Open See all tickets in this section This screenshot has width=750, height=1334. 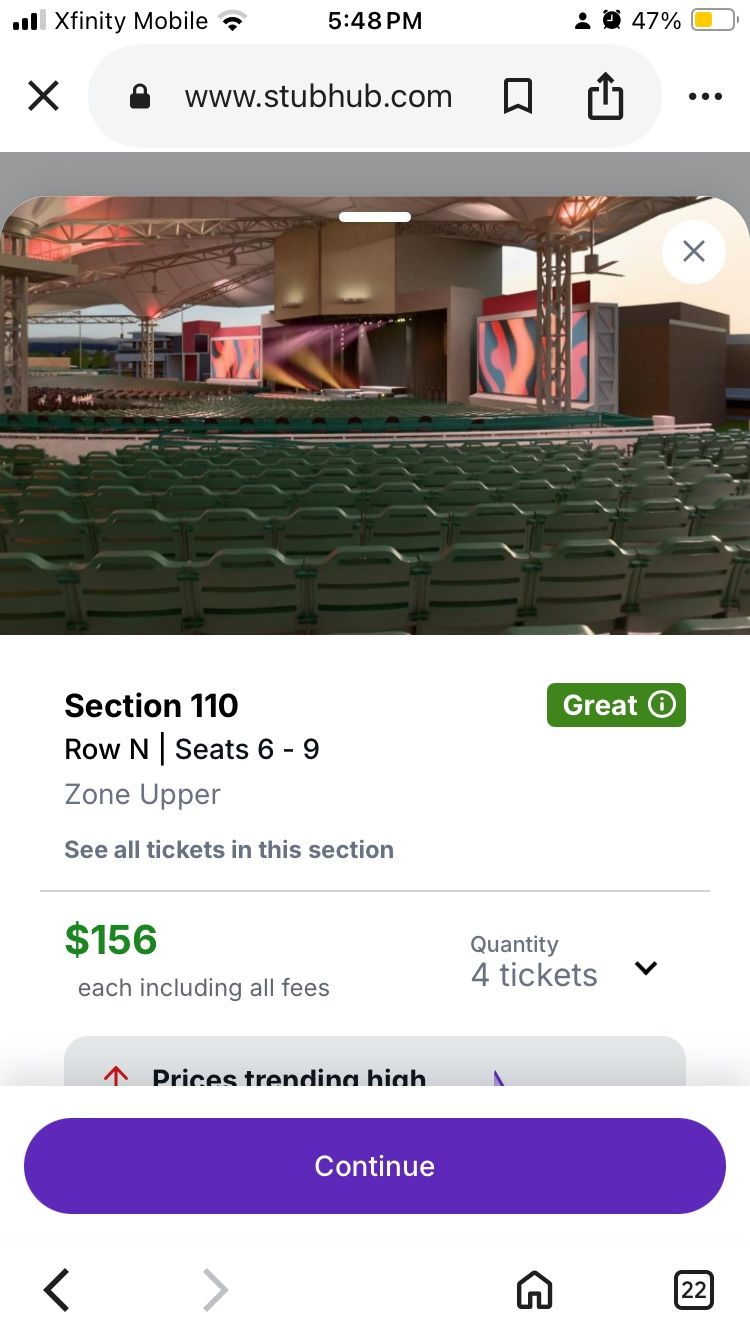229,850
